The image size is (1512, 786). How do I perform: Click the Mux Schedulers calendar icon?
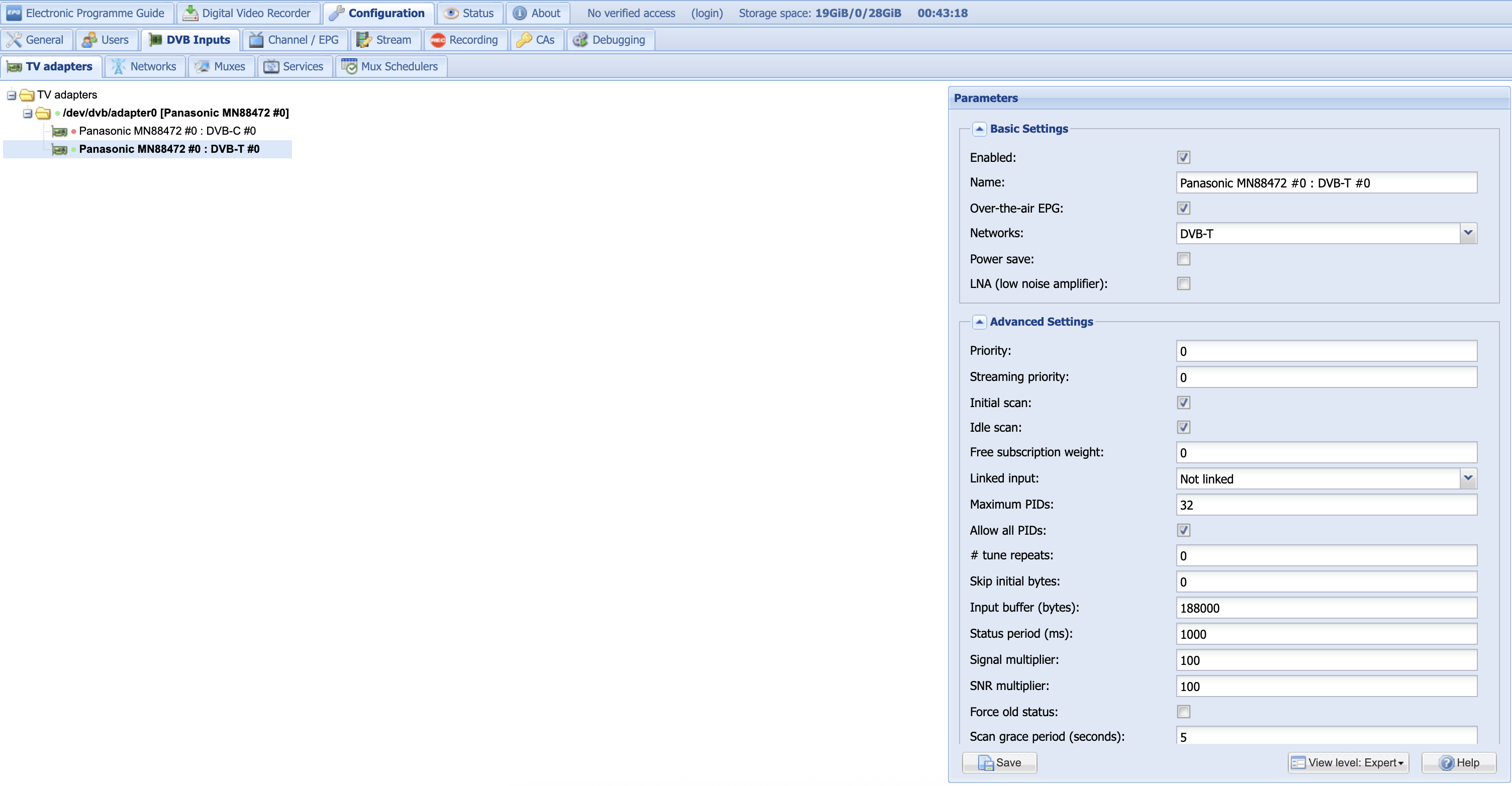pyautogui.click(x=349, y=66)
